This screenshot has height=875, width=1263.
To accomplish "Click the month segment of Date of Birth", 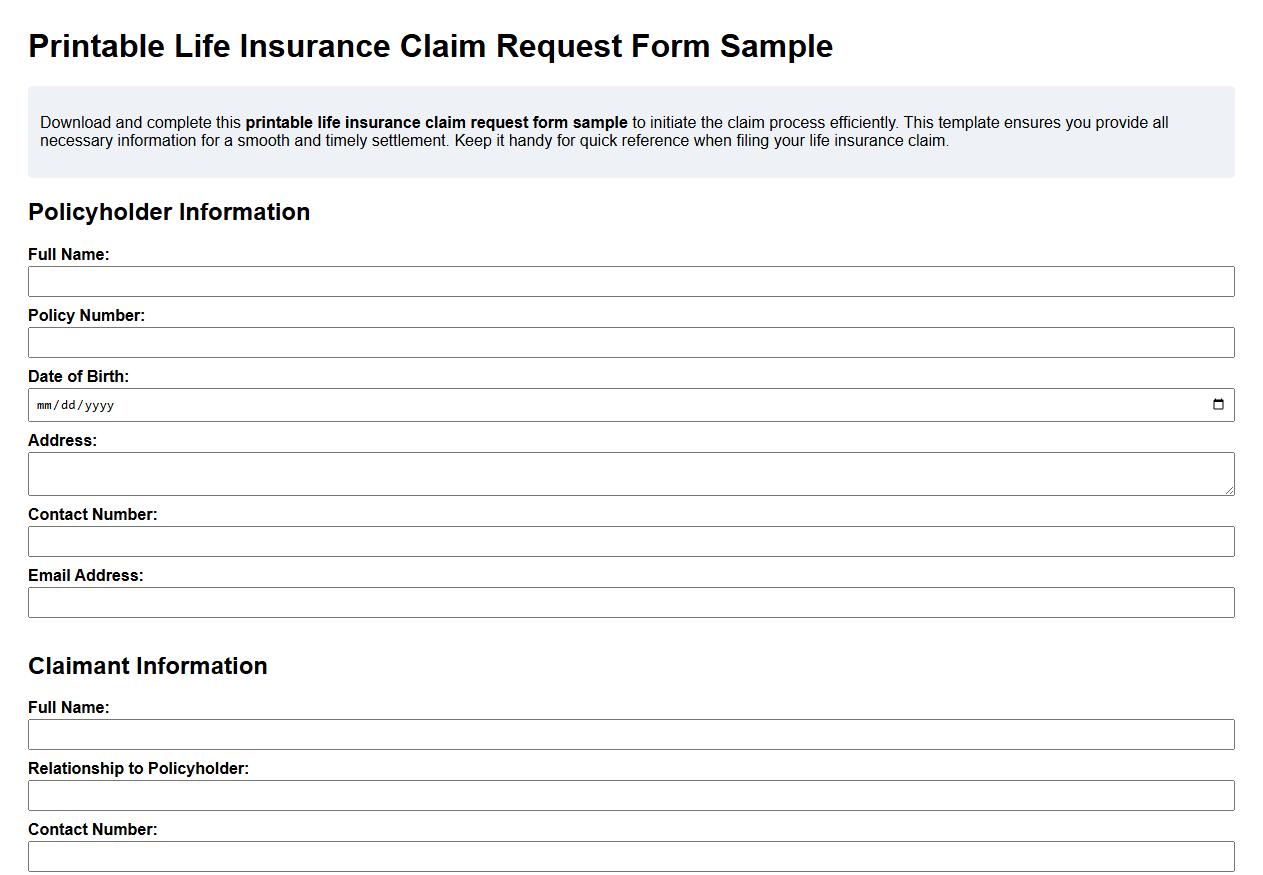I will tap(44, 405).
